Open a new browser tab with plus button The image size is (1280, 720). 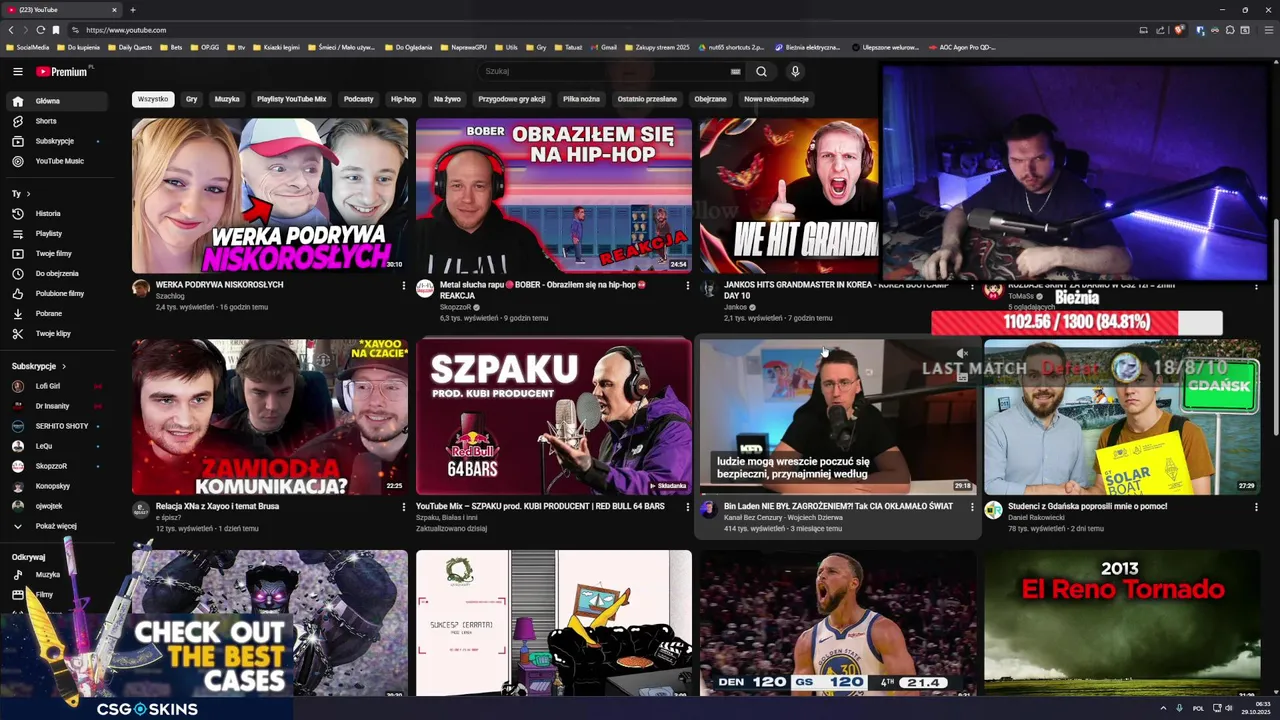tap(132, 10)
